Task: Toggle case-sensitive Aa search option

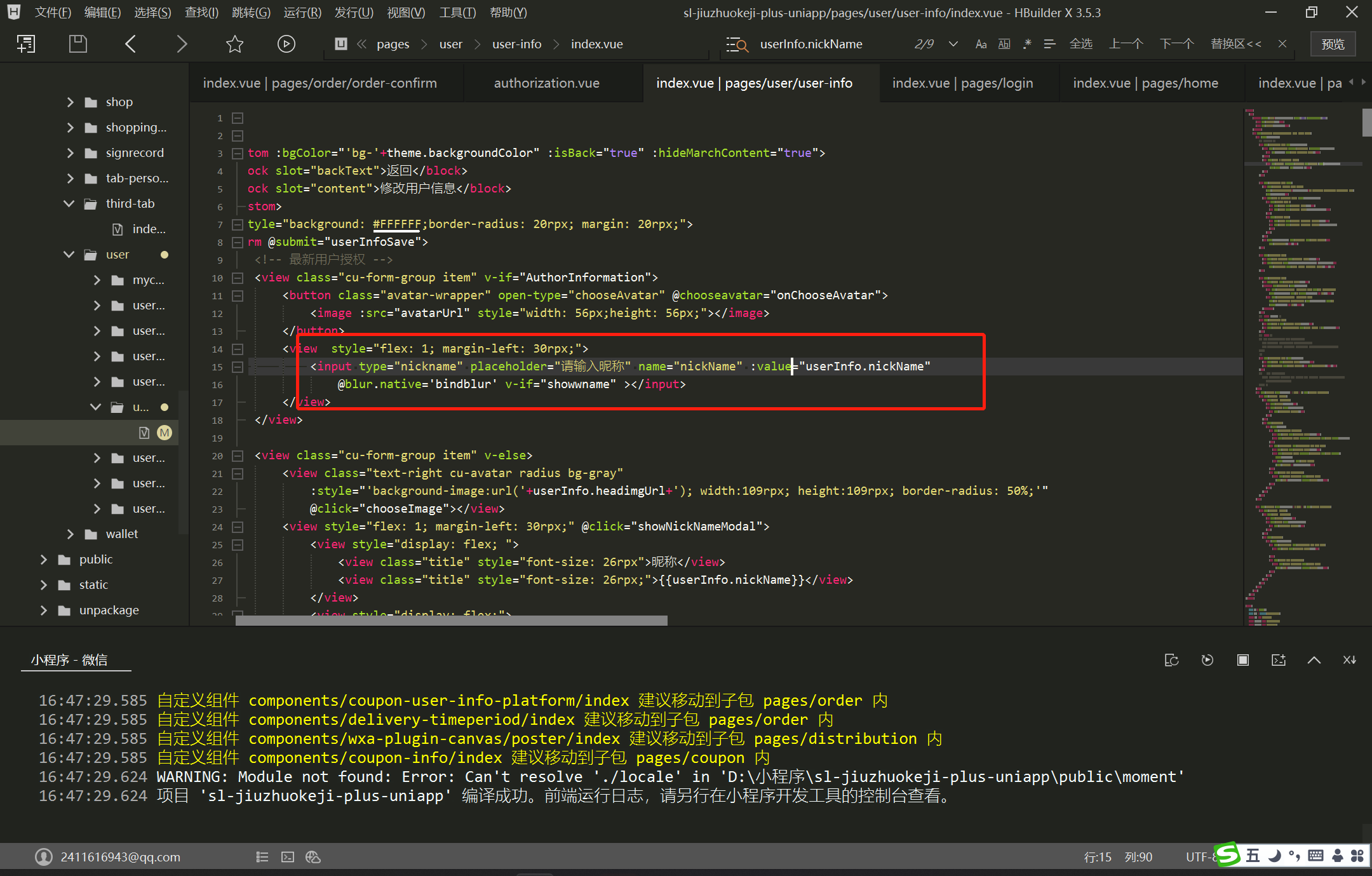Action: click(x=981, y=44)
